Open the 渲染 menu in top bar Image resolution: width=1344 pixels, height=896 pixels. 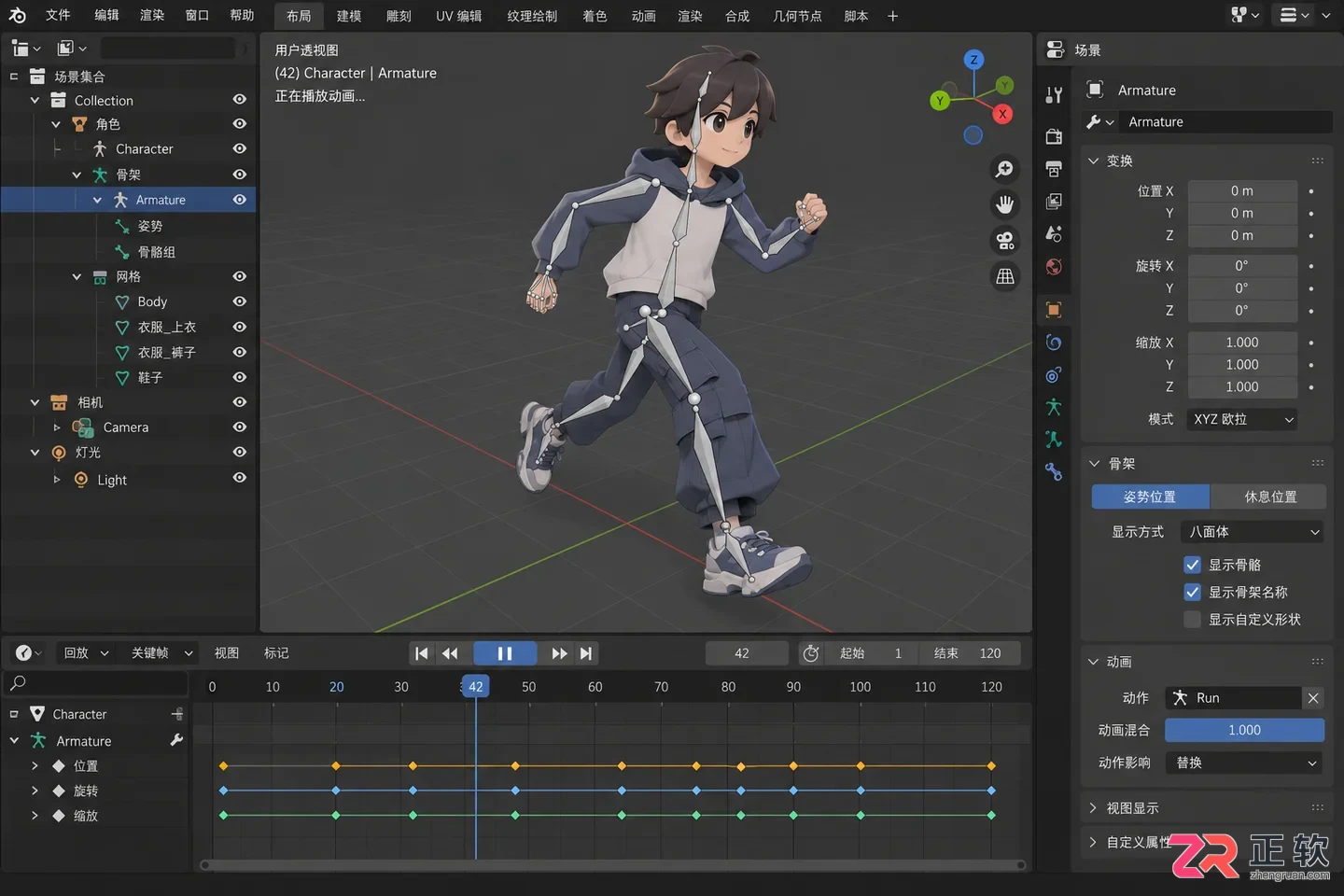(152, 15)
